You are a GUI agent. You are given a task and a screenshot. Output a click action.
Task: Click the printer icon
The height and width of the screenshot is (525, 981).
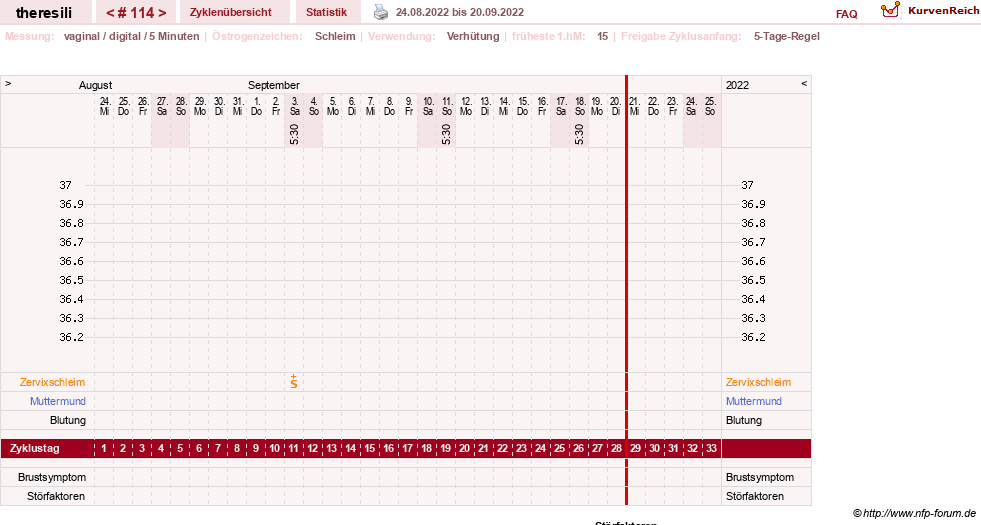click(380, 12)
